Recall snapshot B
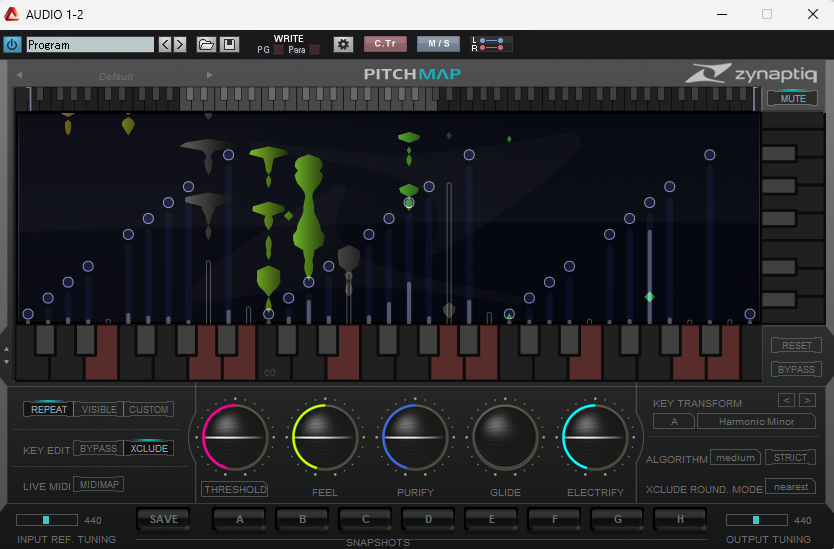The image size is (834, 549). [302, 519]
